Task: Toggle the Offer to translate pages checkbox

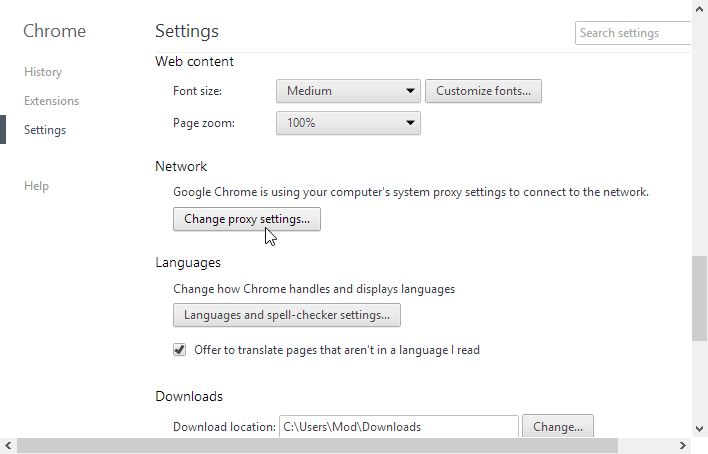Action: coord(180,350)
